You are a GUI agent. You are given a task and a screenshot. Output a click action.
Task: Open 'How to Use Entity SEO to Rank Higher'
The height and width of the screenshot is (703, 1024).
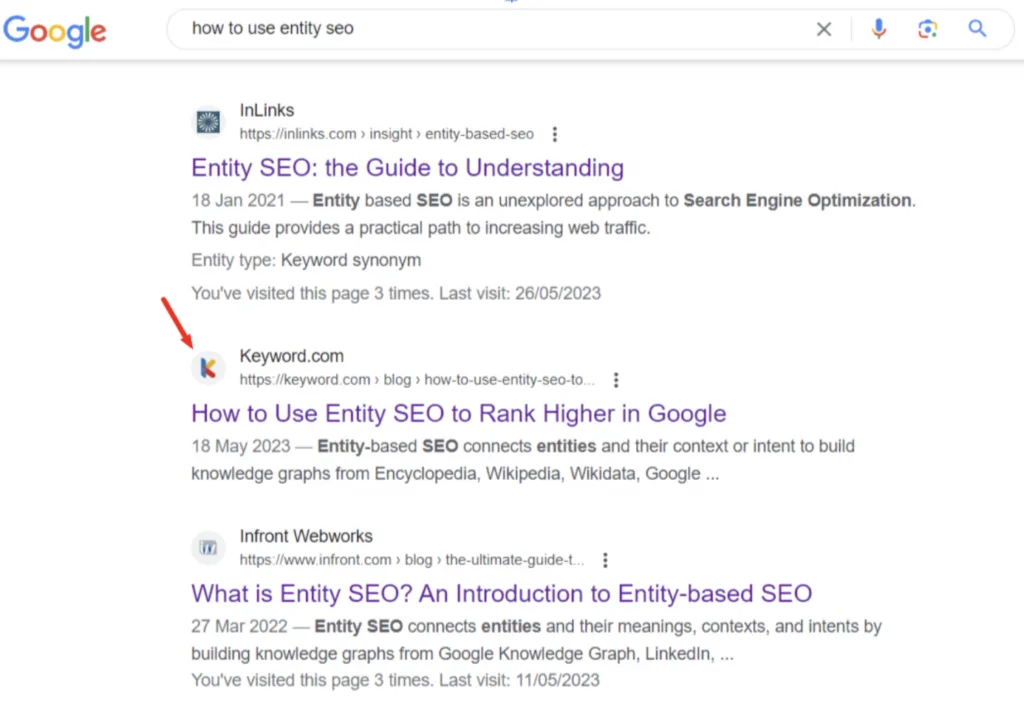tap(458, 413)
